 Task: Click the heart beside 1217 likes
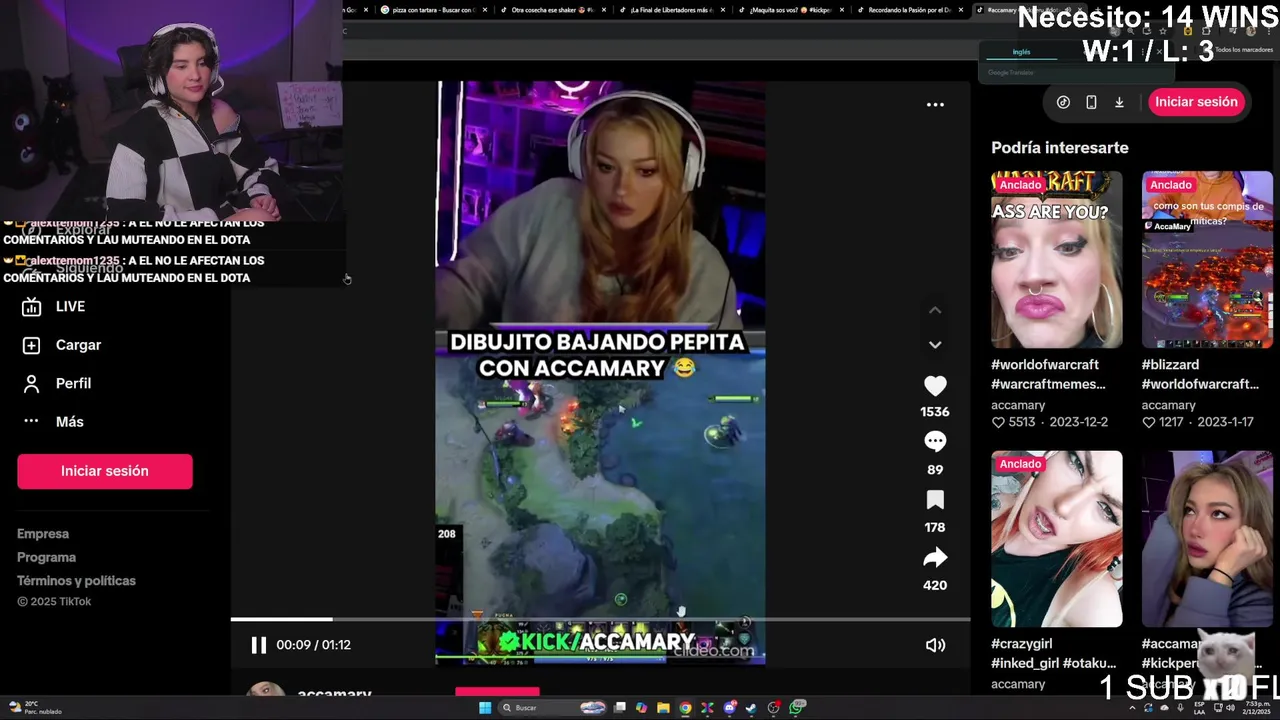1149,422
